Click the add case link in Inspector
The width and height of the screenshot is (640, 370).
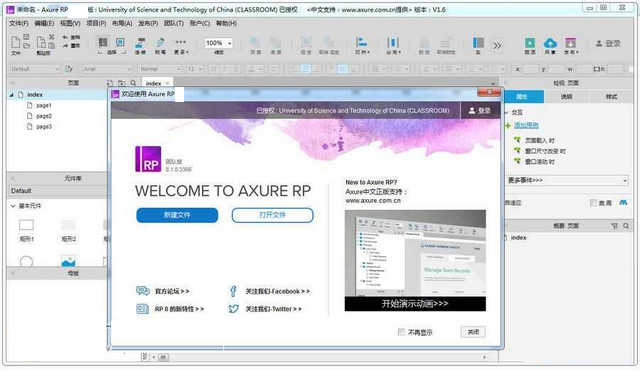click(x=526, y=125)
